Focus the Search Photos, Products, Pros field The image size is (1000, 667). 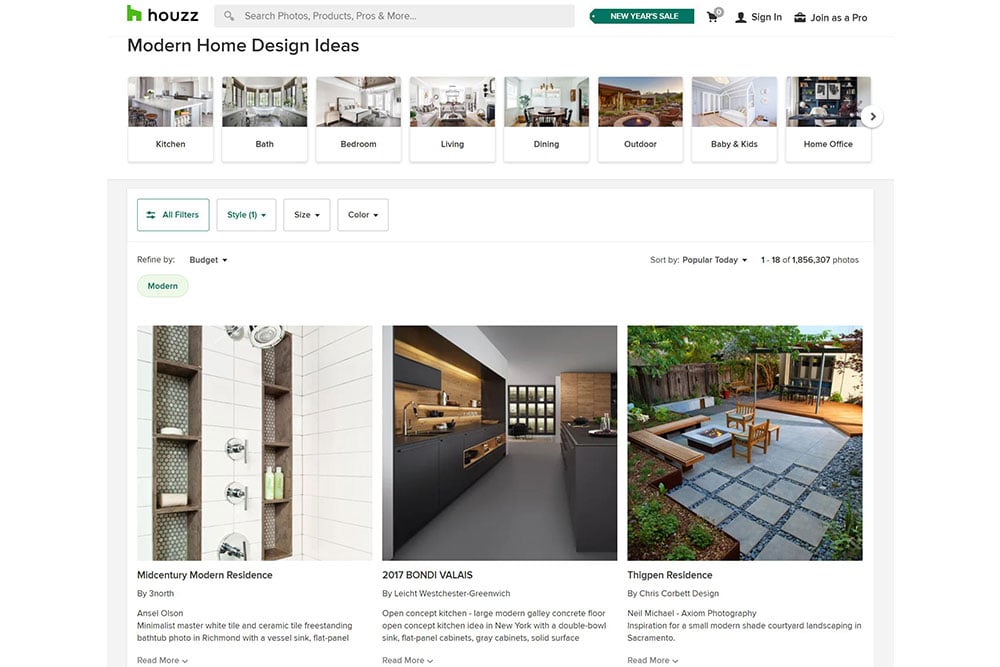[x=394, y=16]
